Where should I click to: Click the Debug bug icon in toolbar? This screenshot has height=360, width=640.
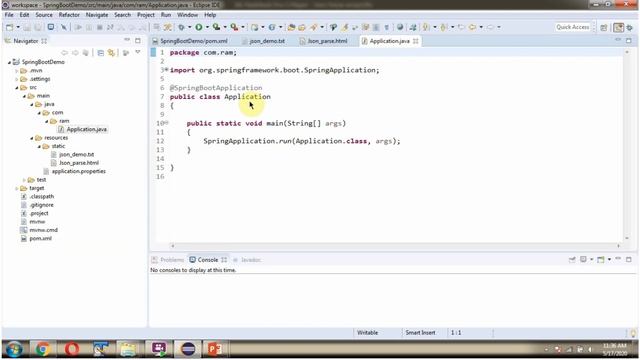[x=181, y=27]
